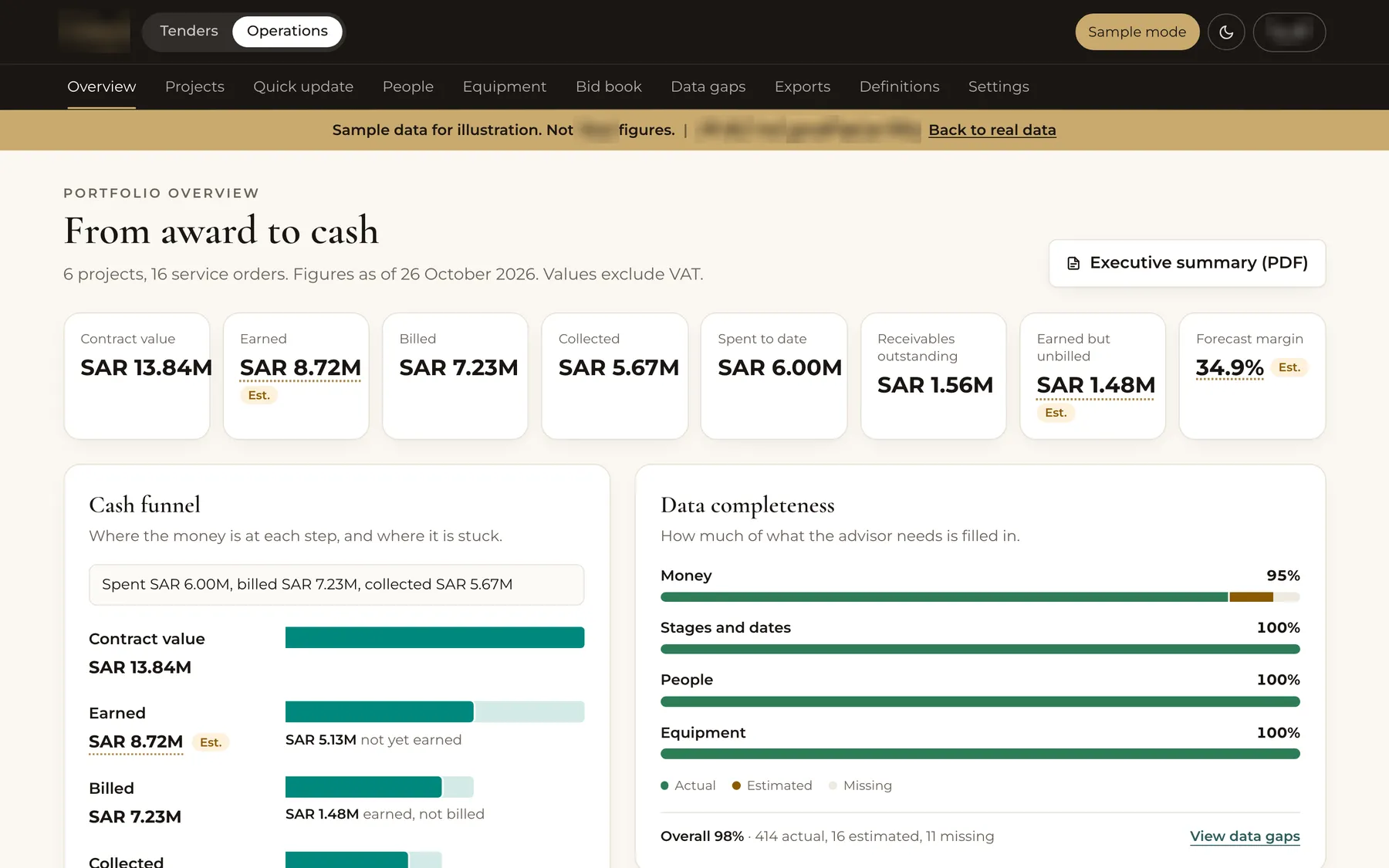Click the Earned but unbilled SAR 1.48M value

pos(1096,385)
